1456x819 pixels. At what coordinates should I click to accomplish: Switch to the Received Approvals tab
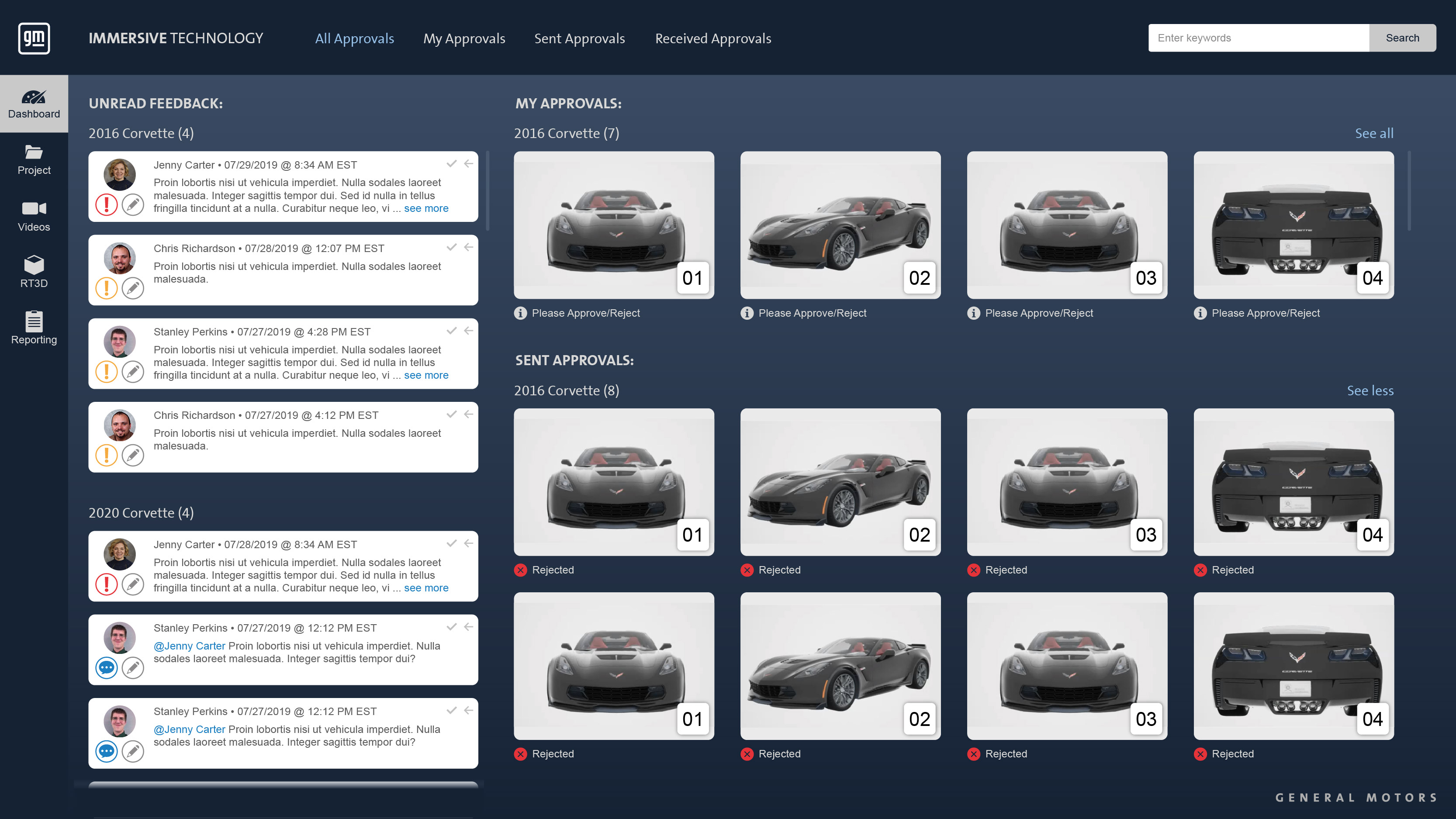713,38
